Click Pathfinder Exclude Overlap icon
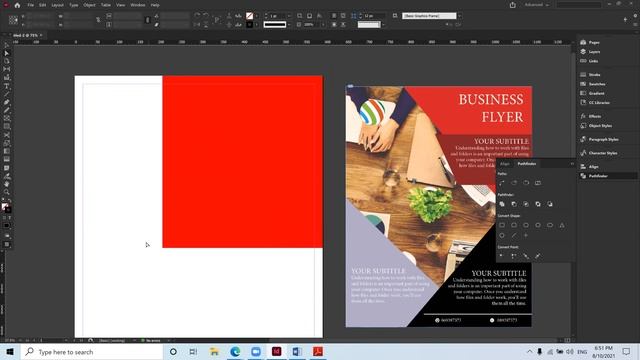Viewport: 640px width, 360px height. click(x=538, y=204)
